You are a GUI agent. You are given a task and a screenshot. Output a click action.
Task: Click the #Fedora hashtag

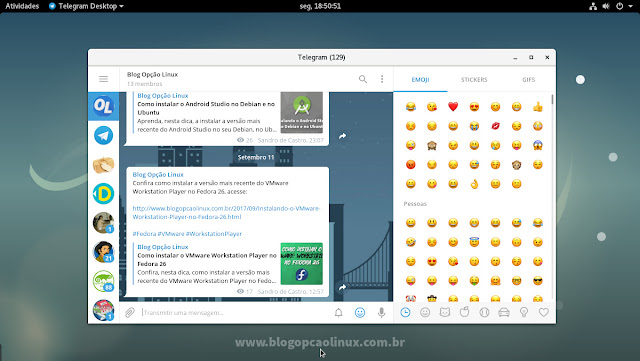point(144,234)
